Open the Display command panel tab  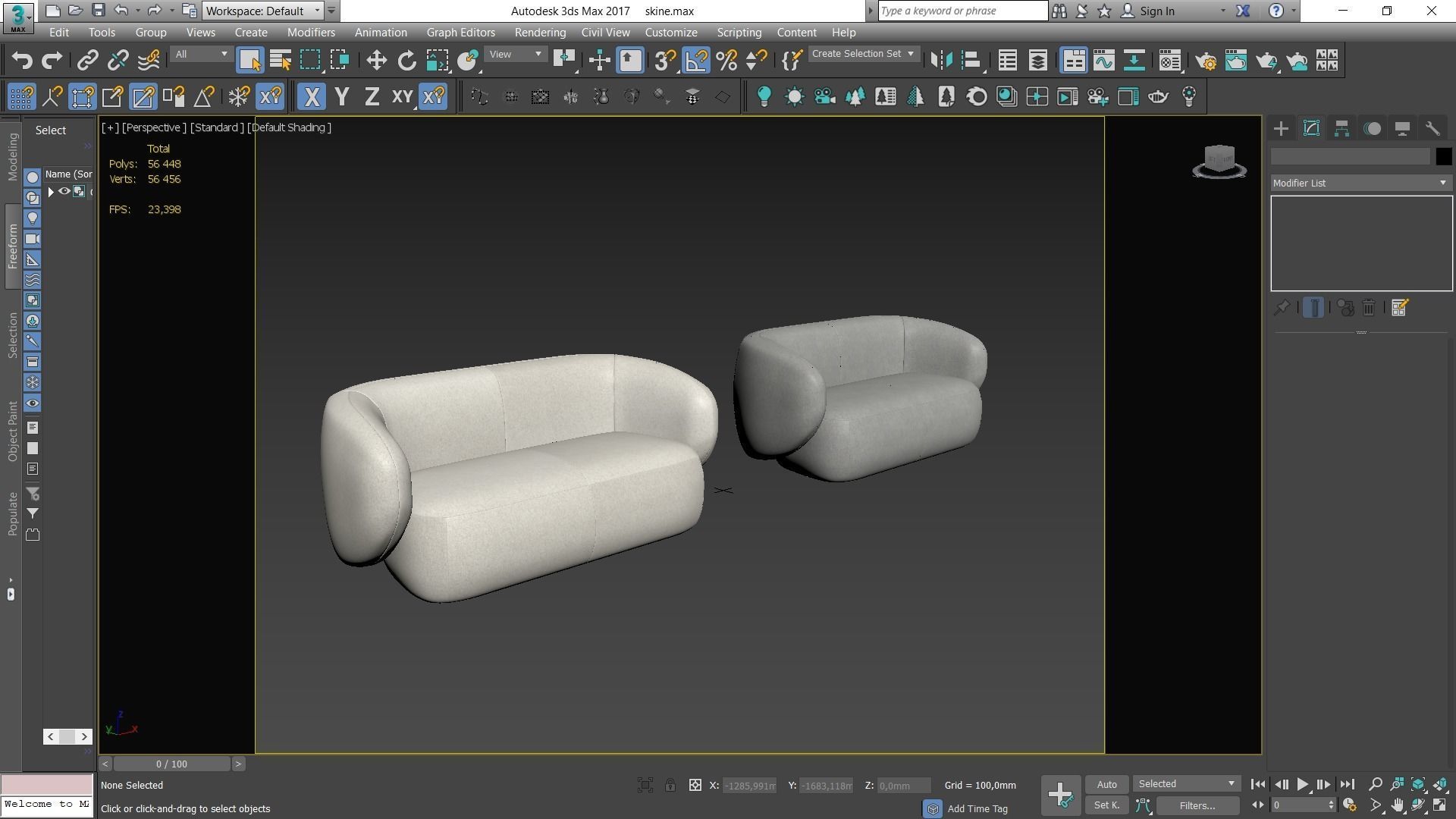[1402, 128]
